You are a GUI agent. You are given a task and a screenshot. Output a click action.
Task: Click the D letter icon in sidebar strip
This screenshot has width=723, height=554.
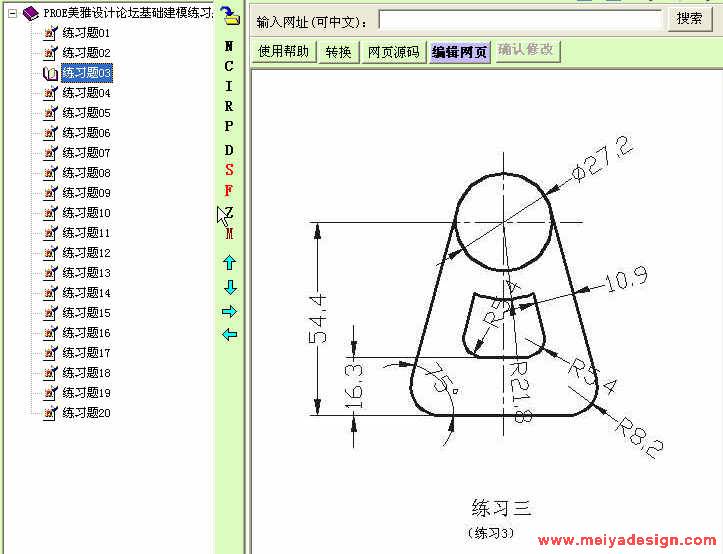pyautogui.click(x=229, y=150)
